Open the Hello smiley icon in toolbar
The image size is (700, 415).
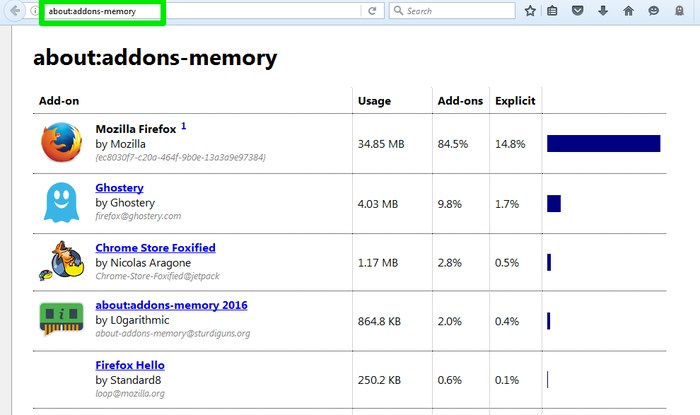(654, 11)
